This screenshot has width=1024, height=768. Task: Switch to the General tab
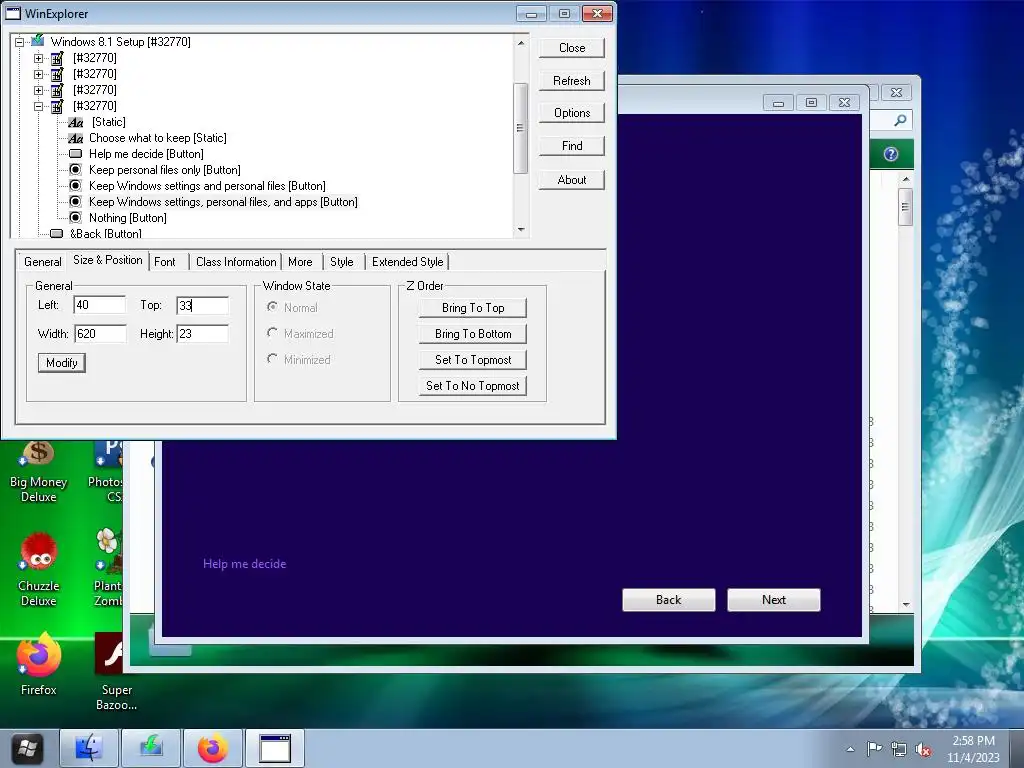(42, 262)
